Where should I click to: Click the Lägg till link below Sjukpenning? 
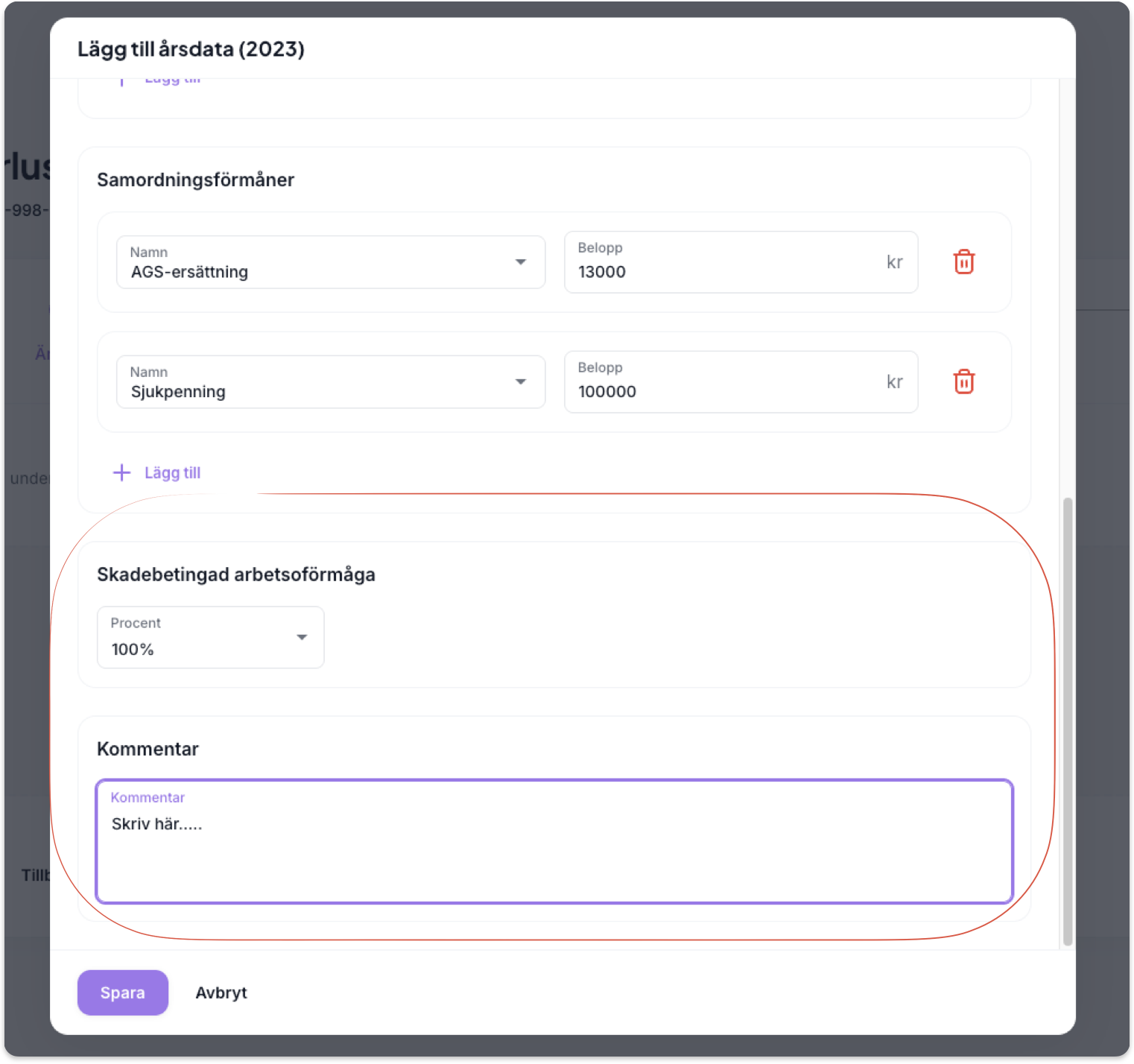tap(172, 472)
